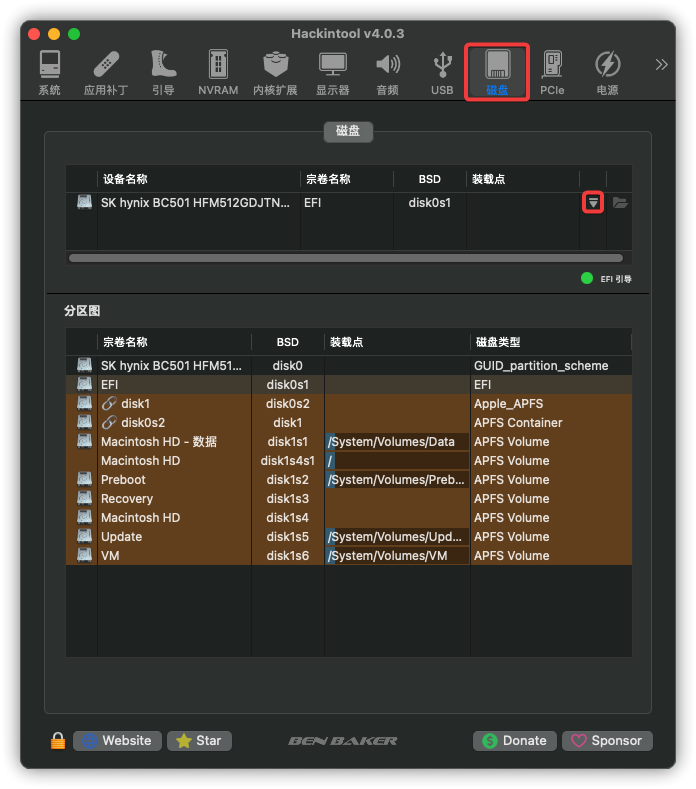Click the Star button
696x789 pixels.
(x=199, y=741)
